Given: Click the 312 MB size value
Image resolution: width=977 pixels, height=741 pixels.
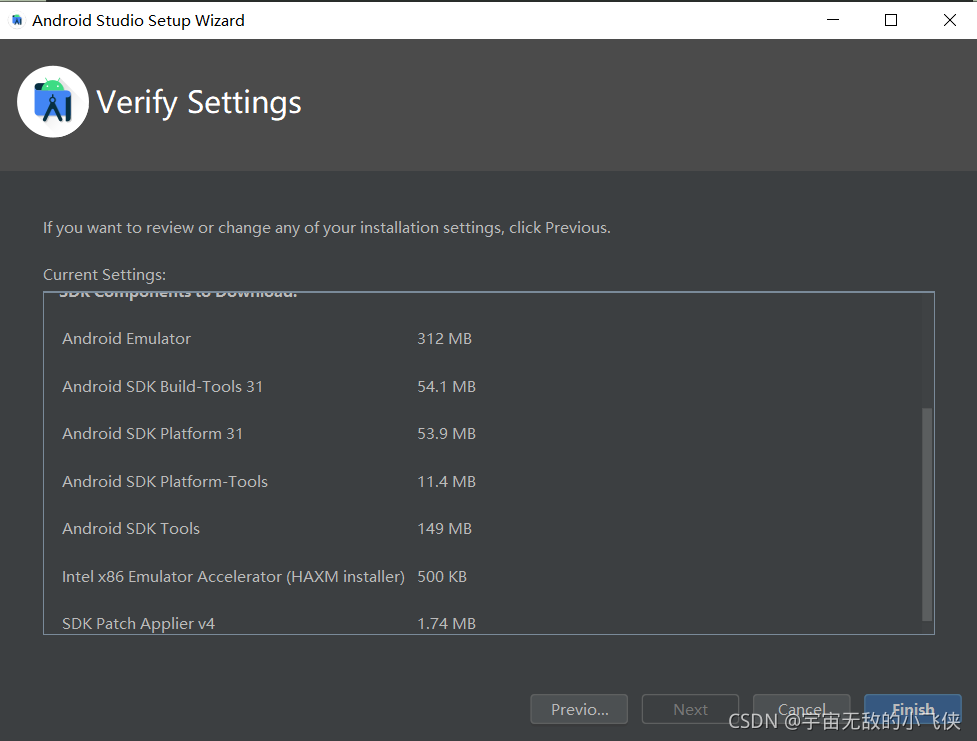Looking at the screenshot, I should (x=444, y=338).
